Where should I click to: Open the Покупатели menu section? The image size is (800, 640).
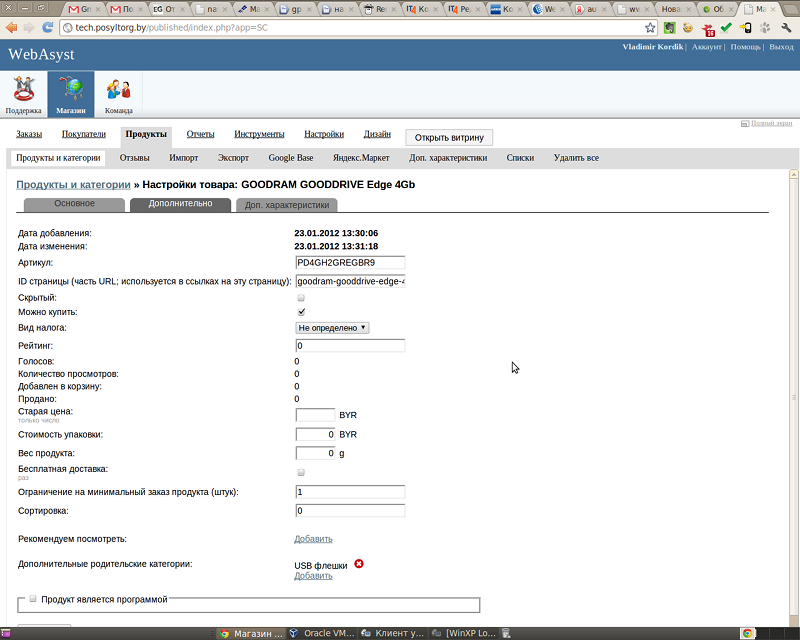coord(84,134)
